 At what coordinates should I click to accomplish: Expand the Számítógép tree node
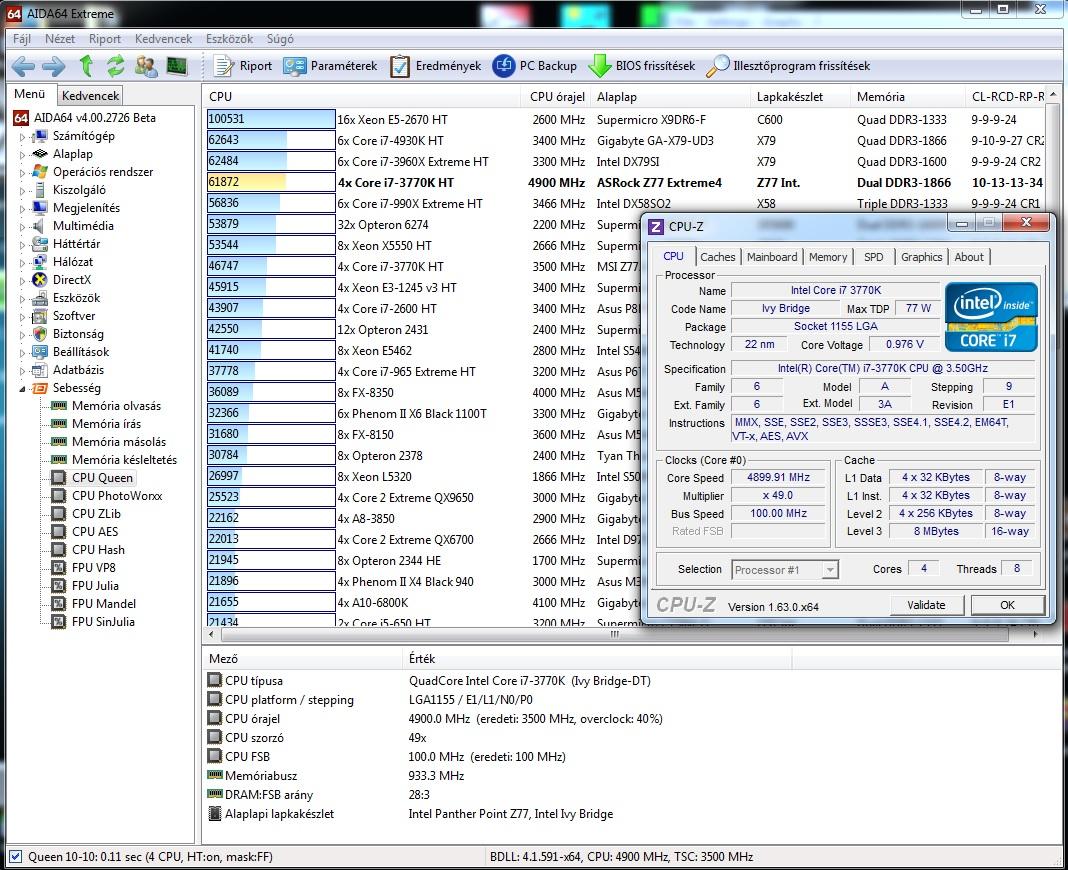click(22, 136)
